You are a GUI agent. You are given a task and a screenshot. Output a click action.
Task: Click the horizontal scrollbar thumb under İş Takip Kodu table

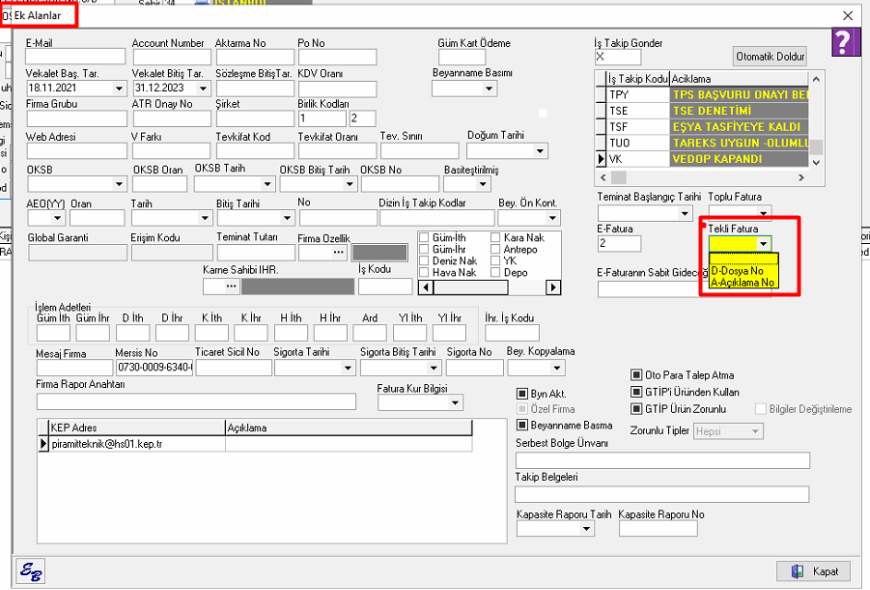tap(619, 178)
